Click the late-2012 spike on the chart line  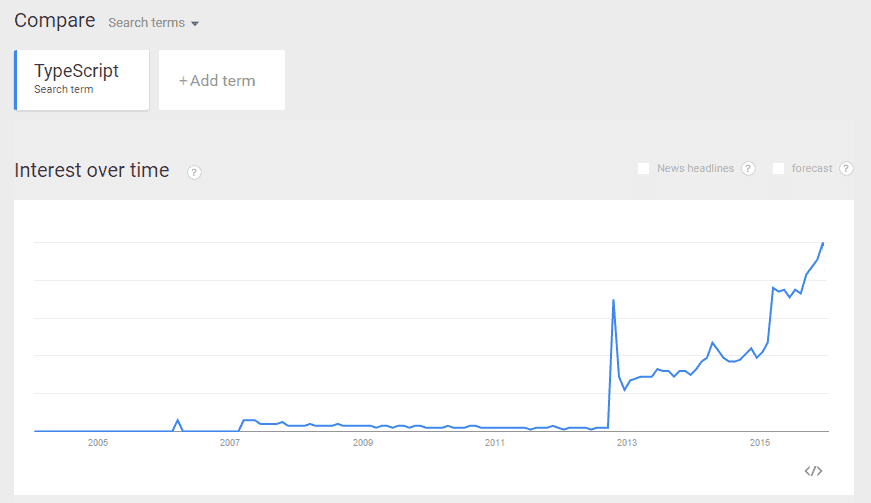613,300
